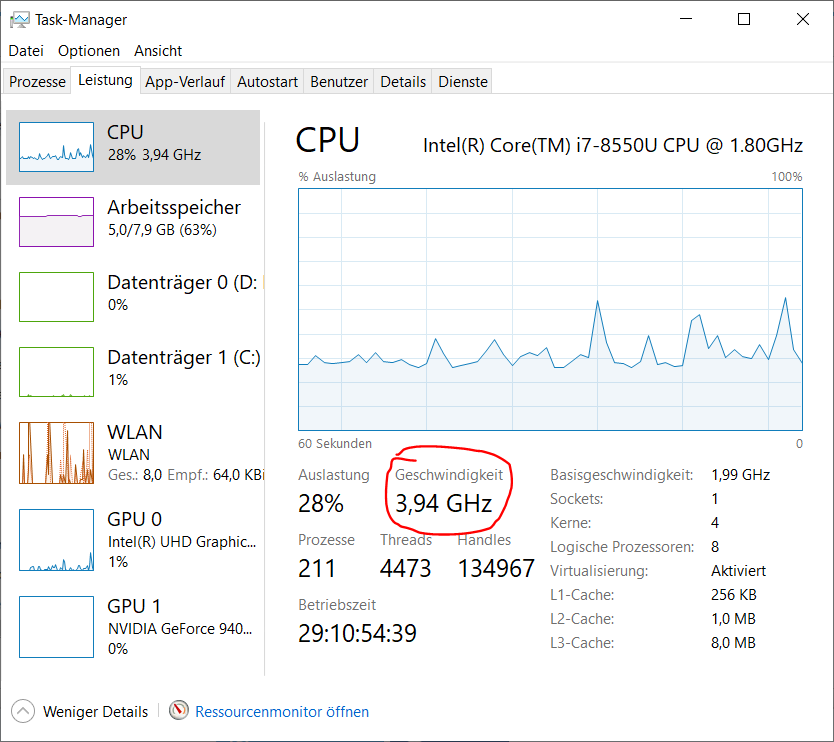
Task: Click the Geschwindigkeit 3,94 GHz value
Action: coord(444,503)
